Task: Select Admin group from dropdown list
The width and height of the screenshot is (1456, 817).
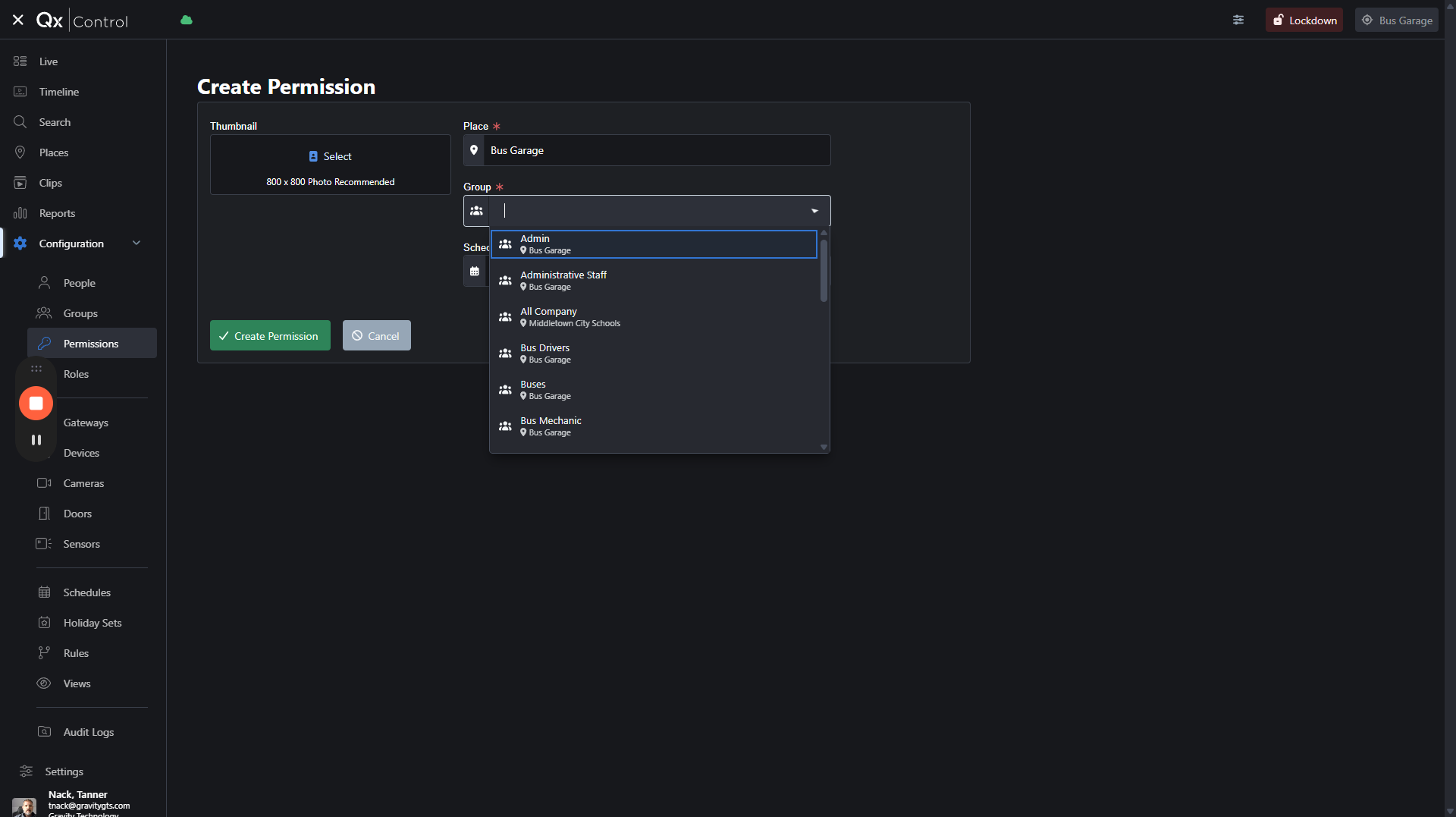Action: point(653,244)
